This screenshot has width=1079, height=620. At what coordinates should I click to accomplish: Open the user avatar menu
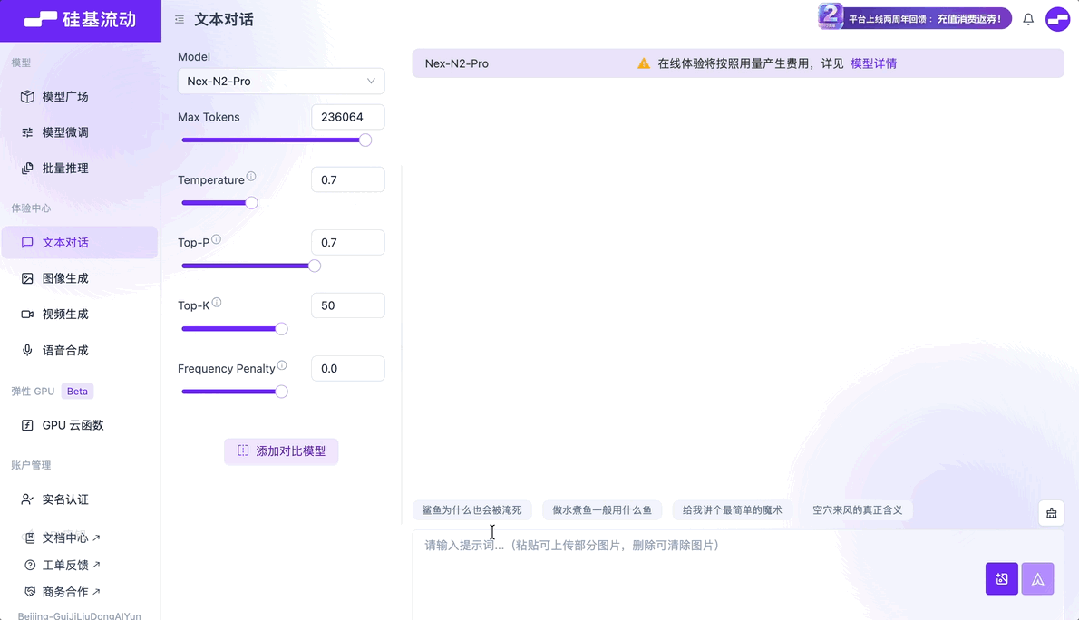(x=1057, y=19)
